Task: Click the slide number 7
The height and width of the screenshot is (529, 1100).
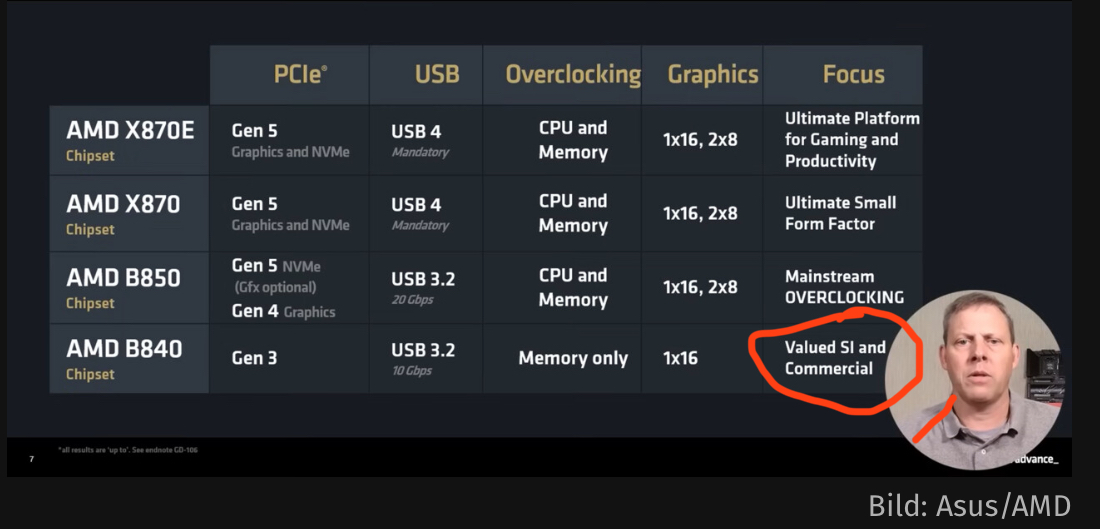Action: (32, 460)
